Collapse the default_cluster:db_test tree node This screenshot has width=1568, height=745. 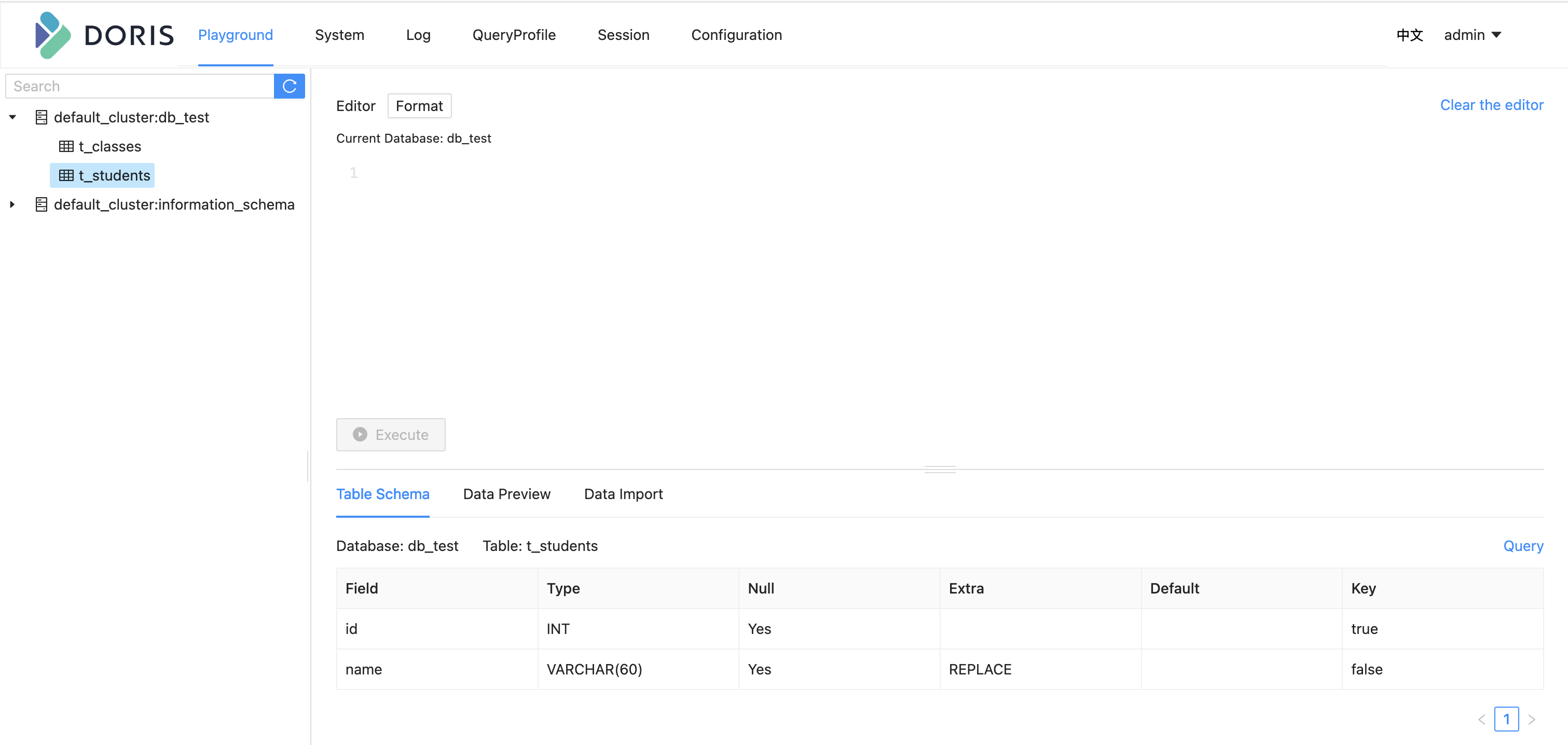point(13,117)
